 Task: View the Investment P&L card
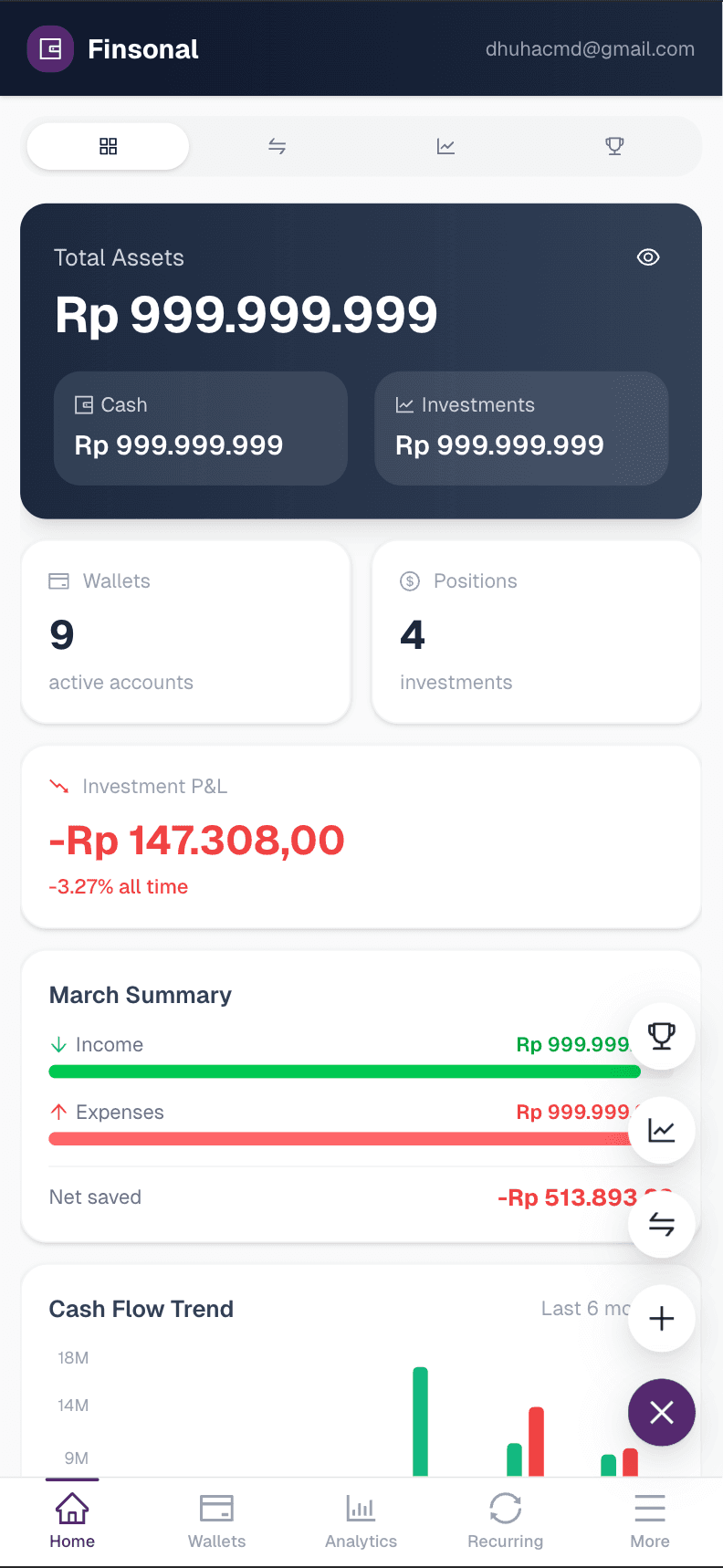(361, 837)
